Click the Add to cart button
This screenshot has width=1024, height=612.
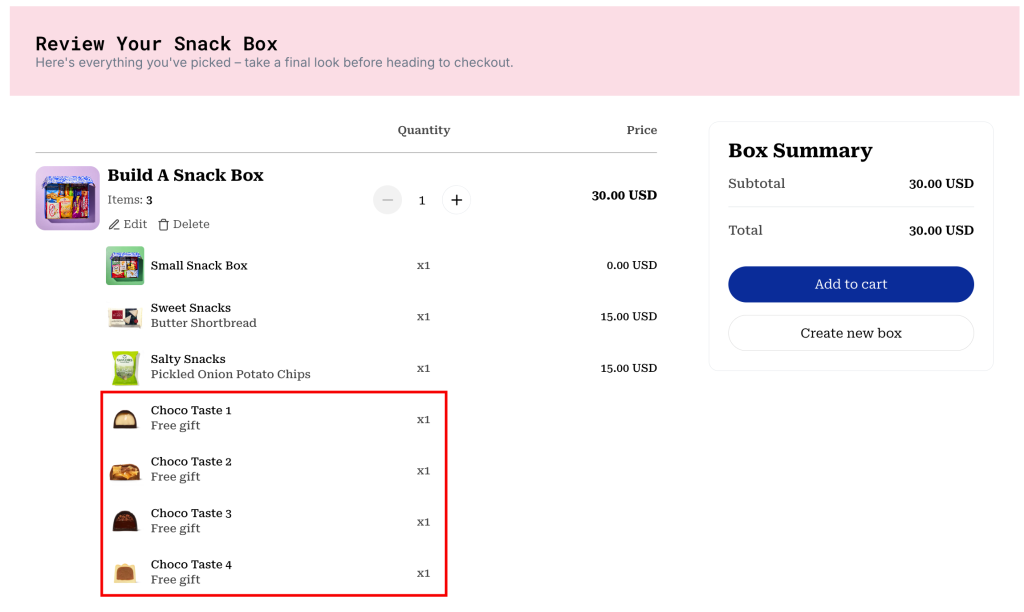pos(850,284)
